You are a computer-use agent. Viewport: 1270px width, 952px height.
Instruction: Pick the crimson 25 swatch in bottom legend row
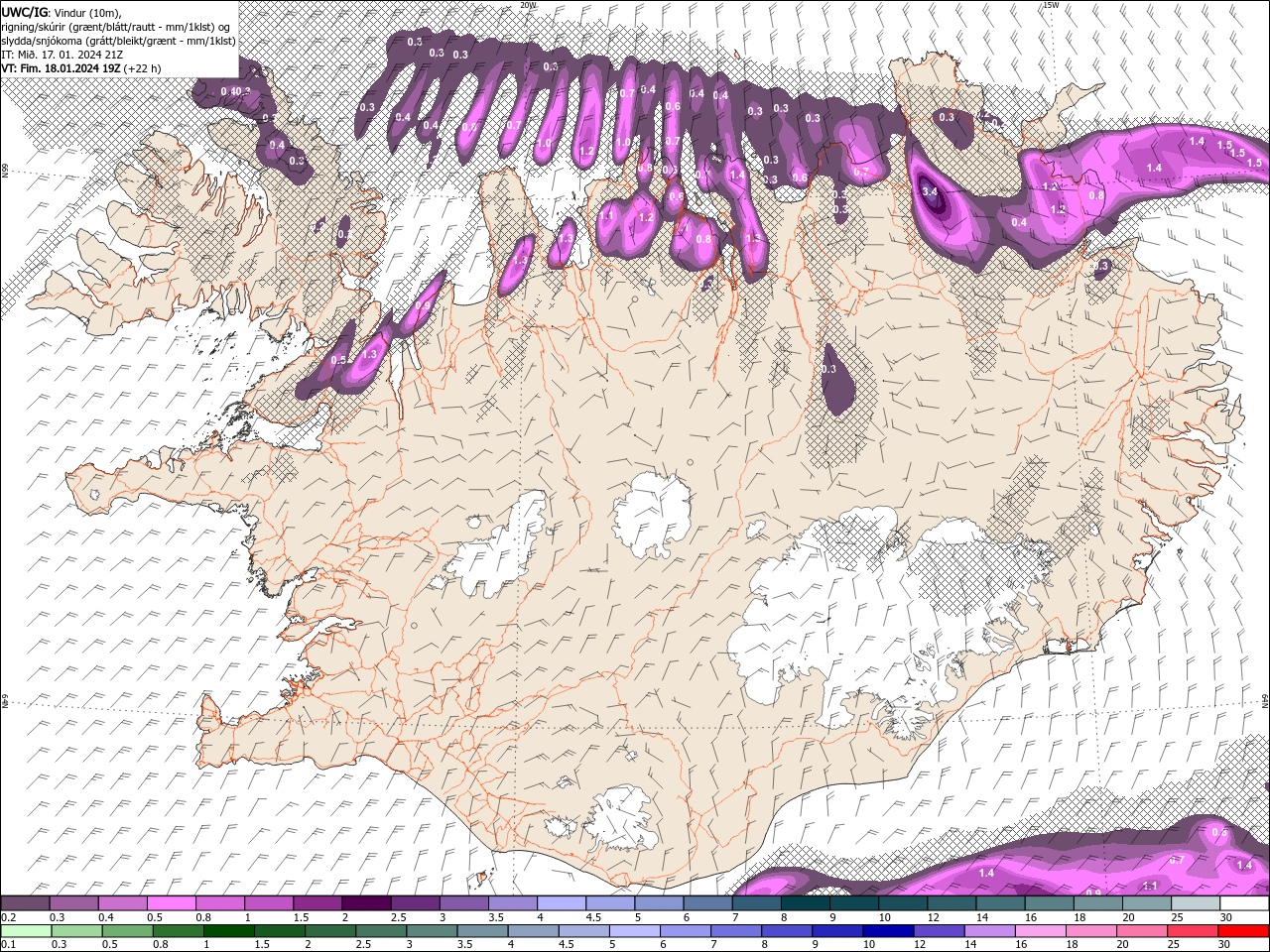(x=1193, y=931)
